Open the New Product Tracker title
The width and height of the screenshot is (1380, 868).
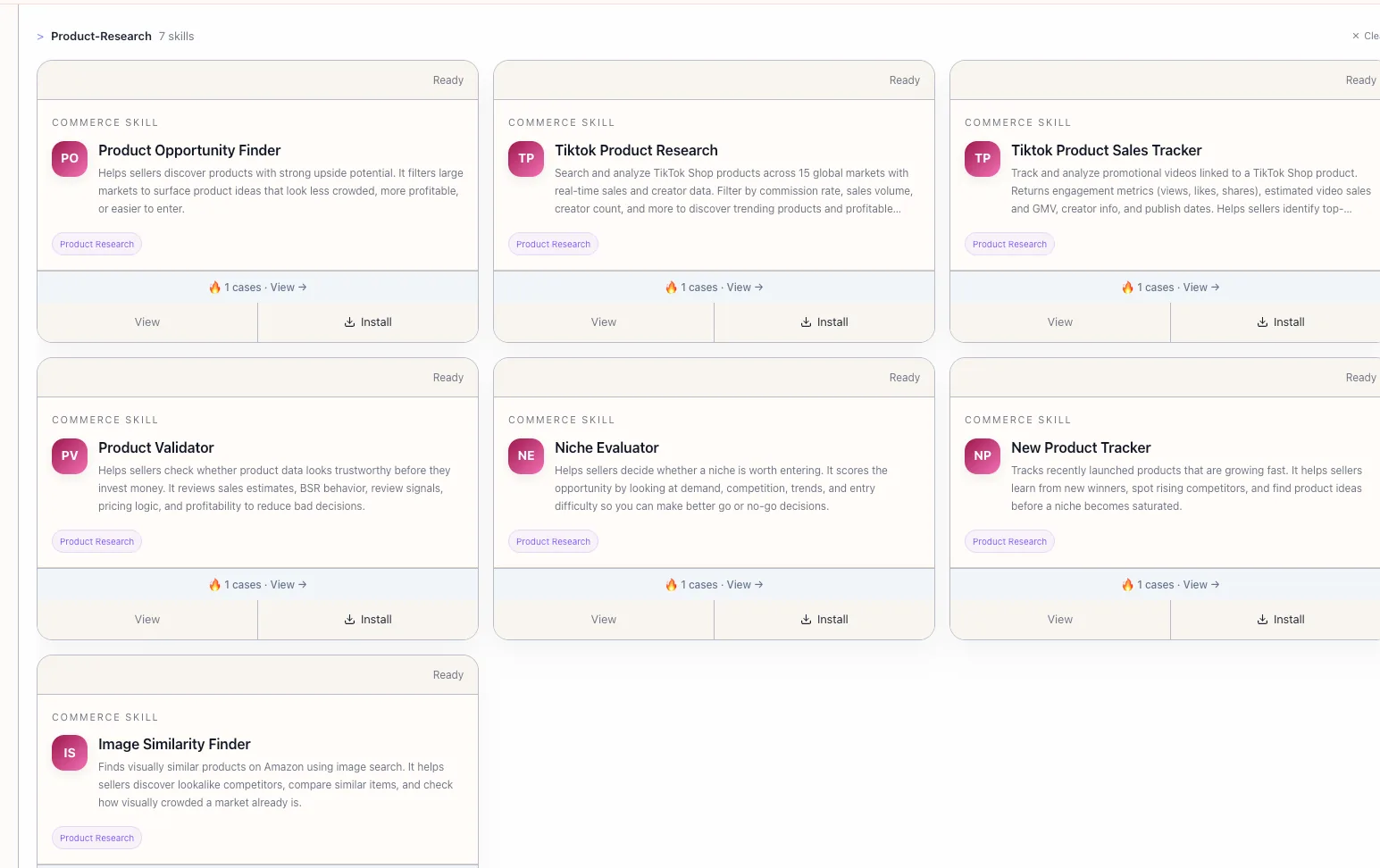[x=1081, y=448]
